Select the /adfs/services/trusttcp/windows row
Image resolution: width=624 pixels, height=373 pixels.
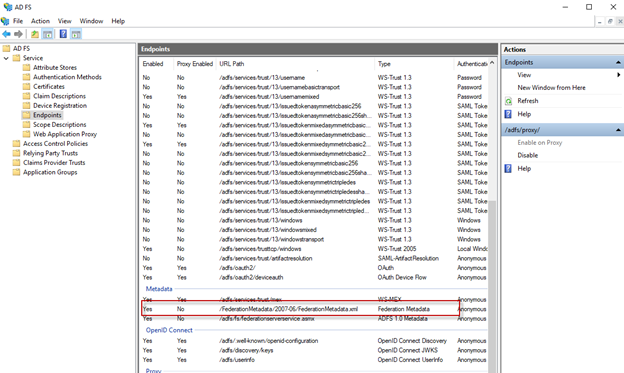314,249
